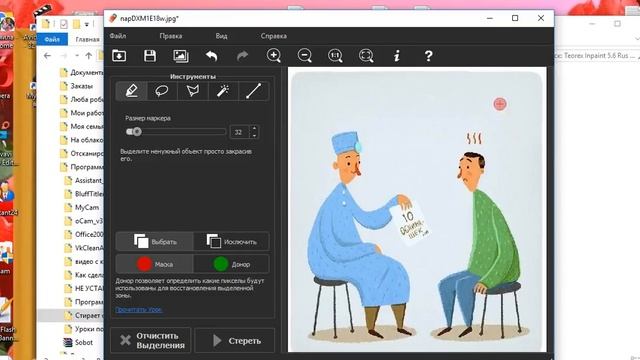Select Заказы folder in Explorer

coord(76,86)
